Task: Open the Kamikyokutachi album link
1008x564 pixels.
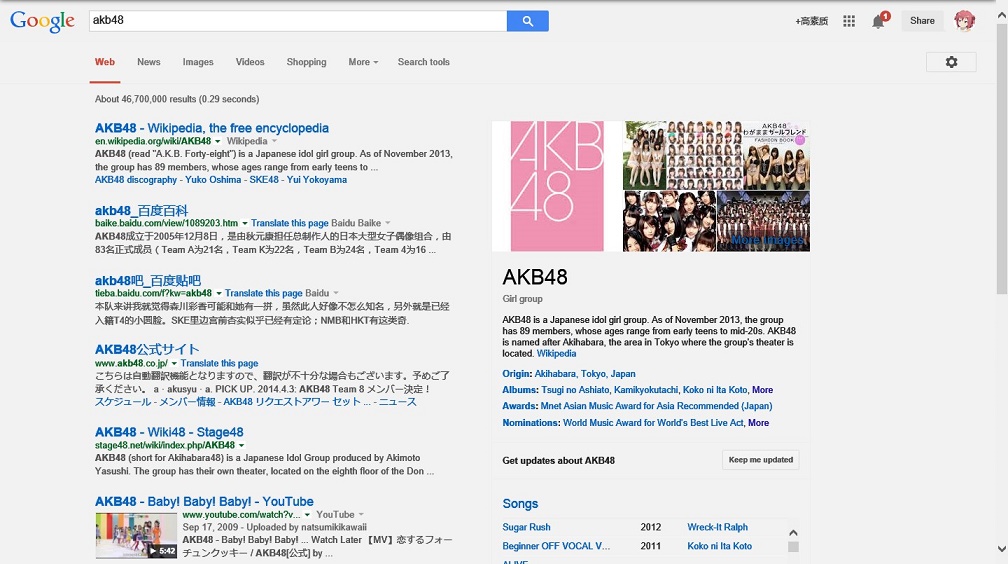Action: tap(645, 390)
